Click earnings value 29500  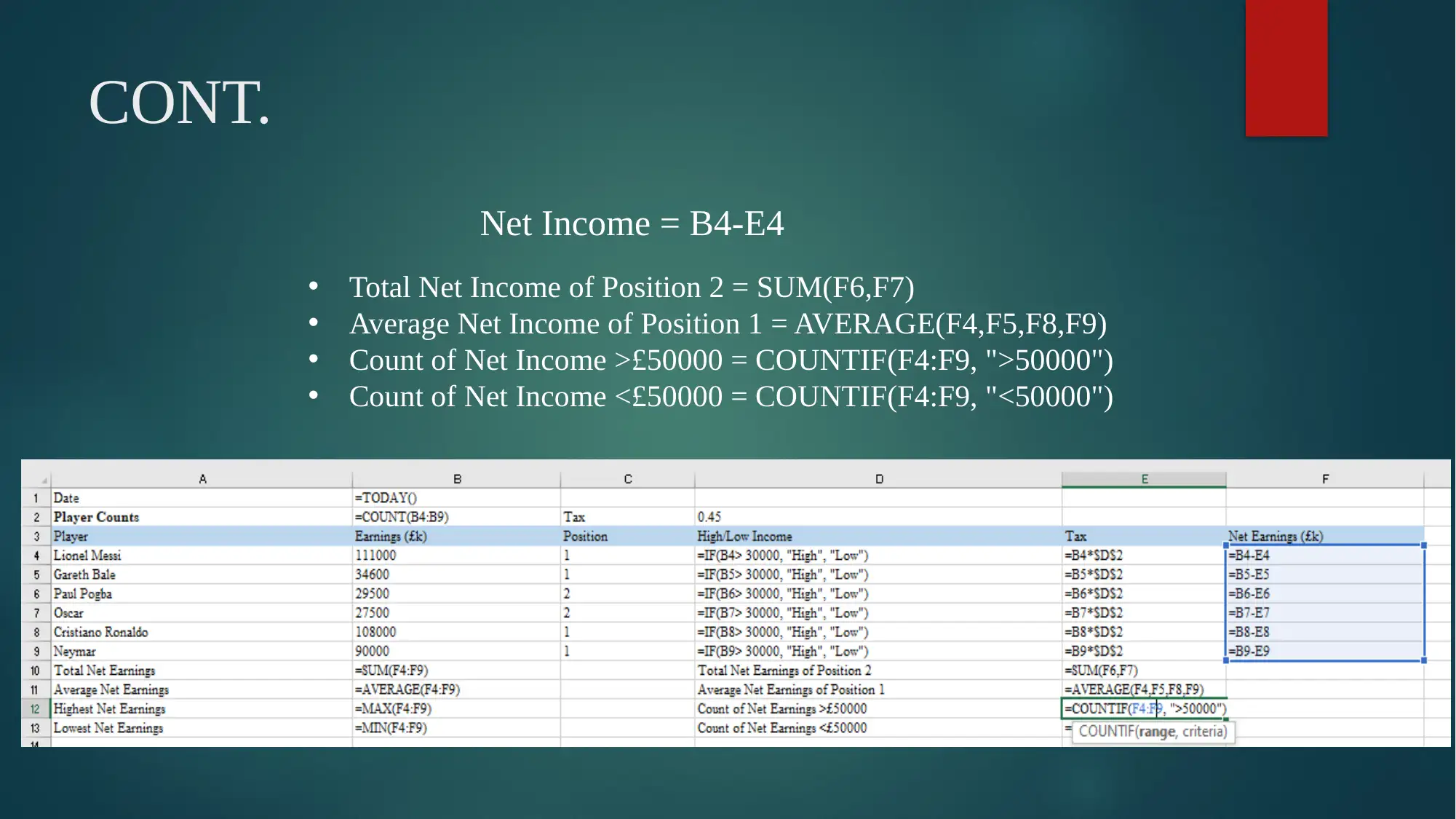click(x=457, y=594)
